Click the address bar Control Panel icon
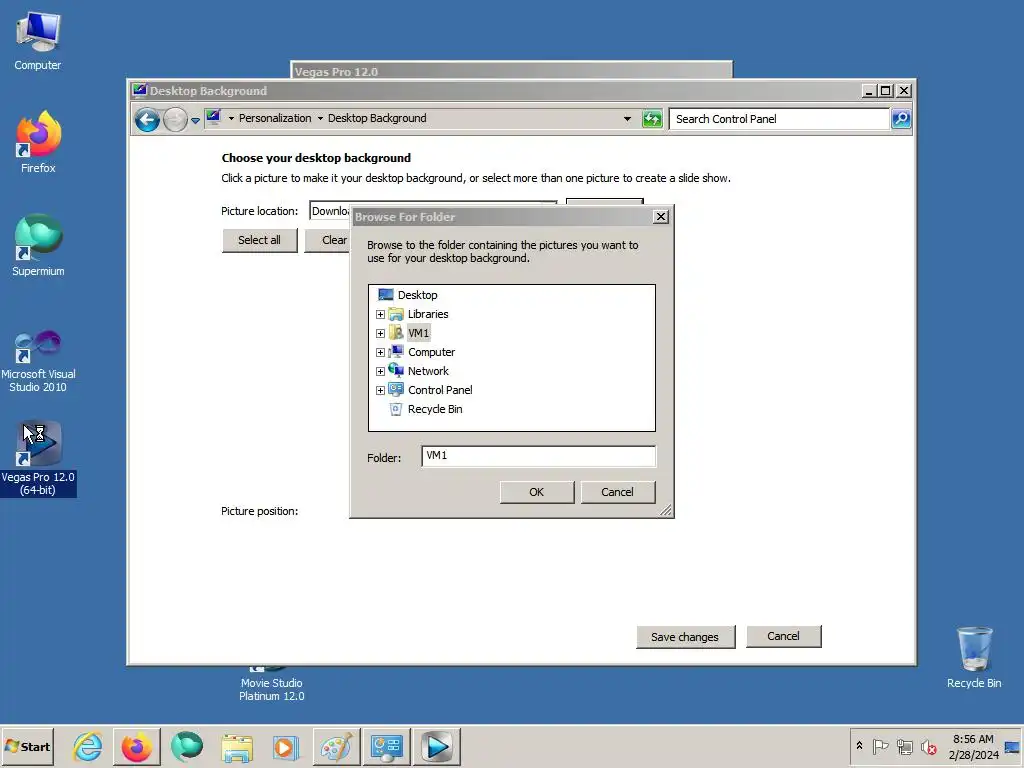Image resolution: width=1024 pixels, height=768 pixels. (x=214, y=118)
